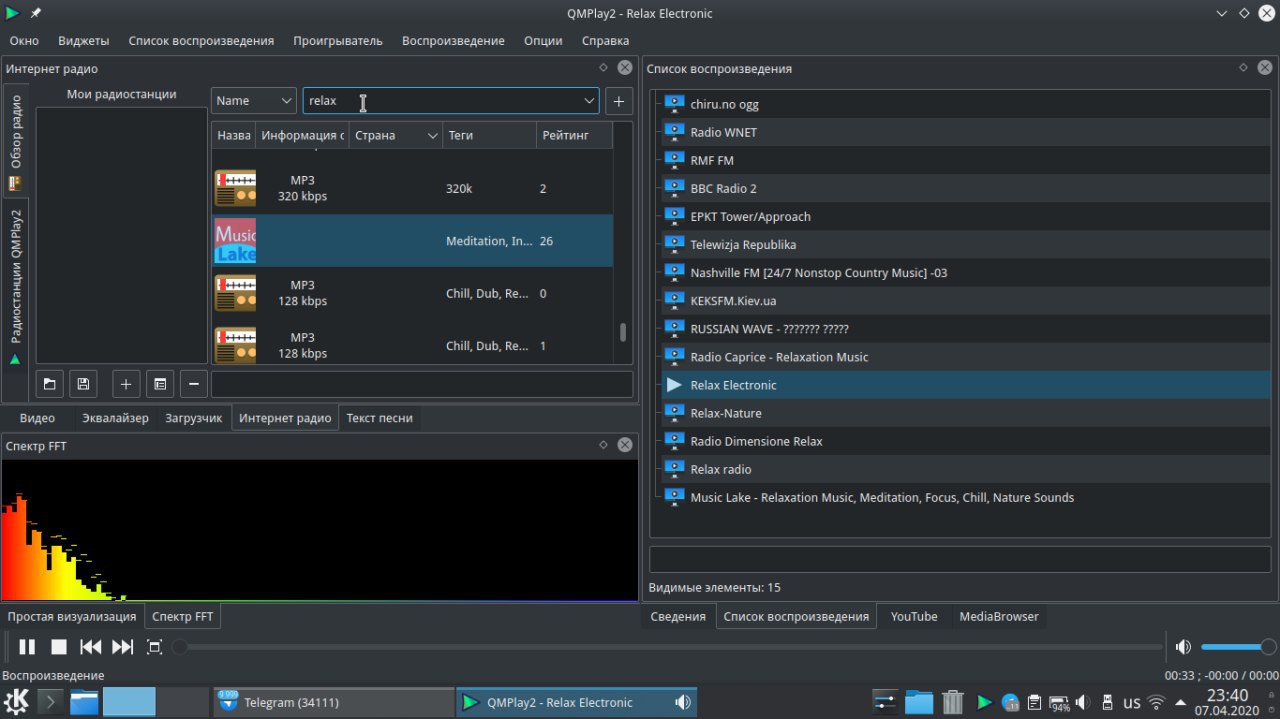Select Telewizja Republika playlist entry
The width and height of the screenshot is (1280, 719).
966,244
